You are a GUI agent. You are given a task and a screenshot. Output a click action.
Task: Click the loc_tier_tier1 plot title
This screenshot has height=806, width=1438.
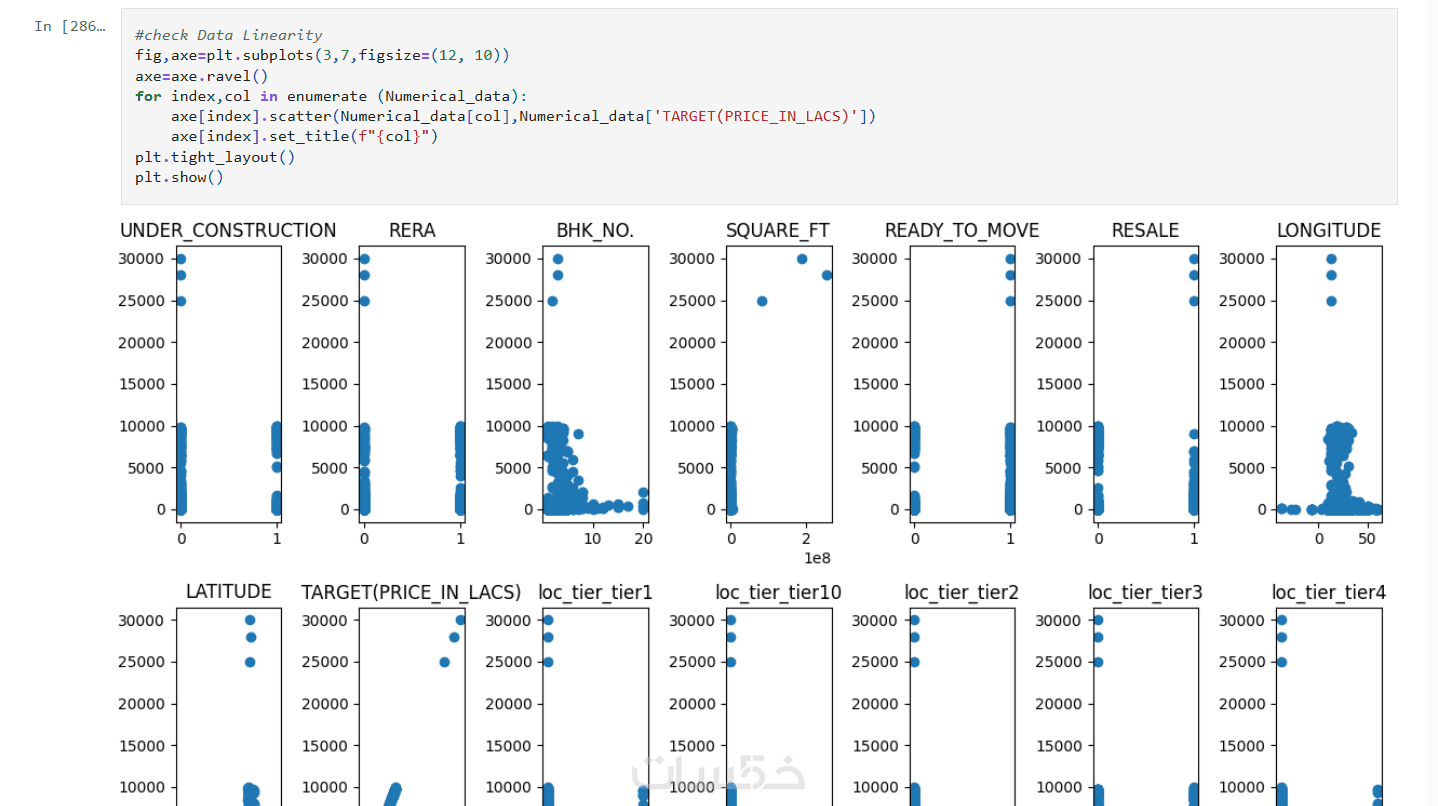point(595,592)
